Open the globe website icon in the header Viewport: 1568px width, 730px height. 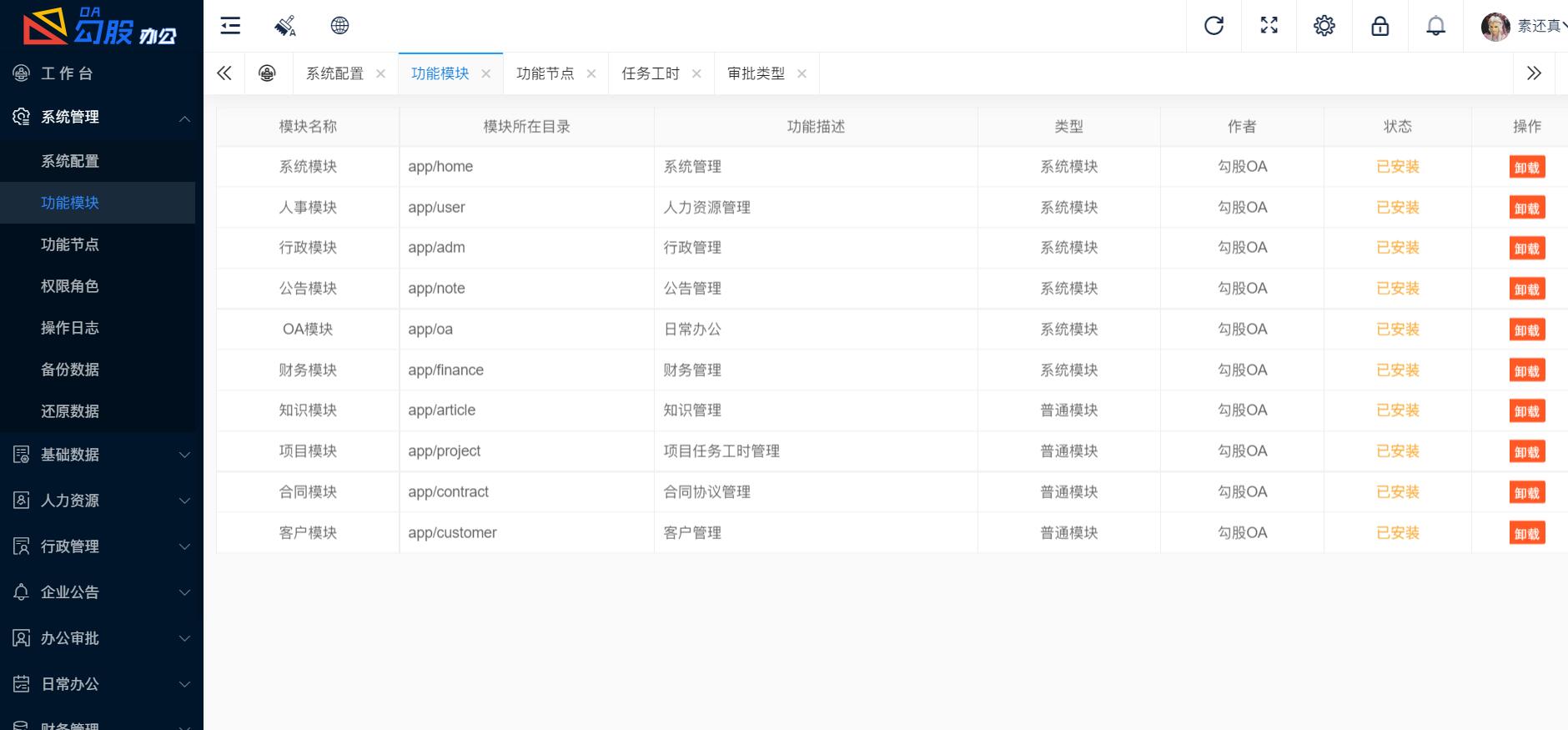[339, 26]
